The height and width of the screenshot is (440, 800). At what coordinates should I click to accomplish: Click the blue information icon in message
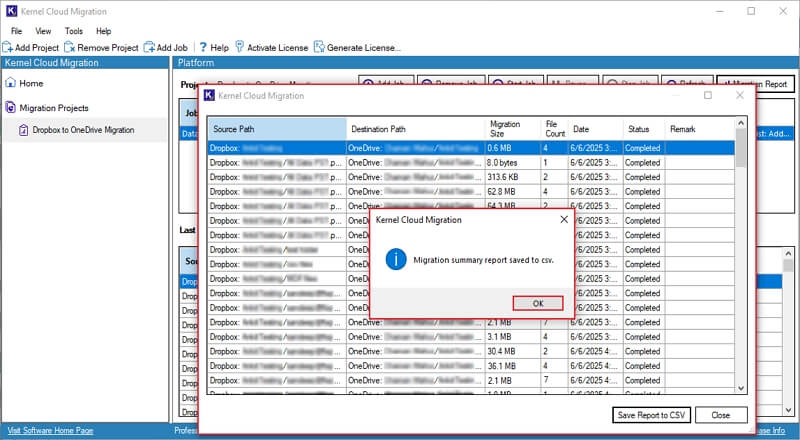tap(396, 259)
